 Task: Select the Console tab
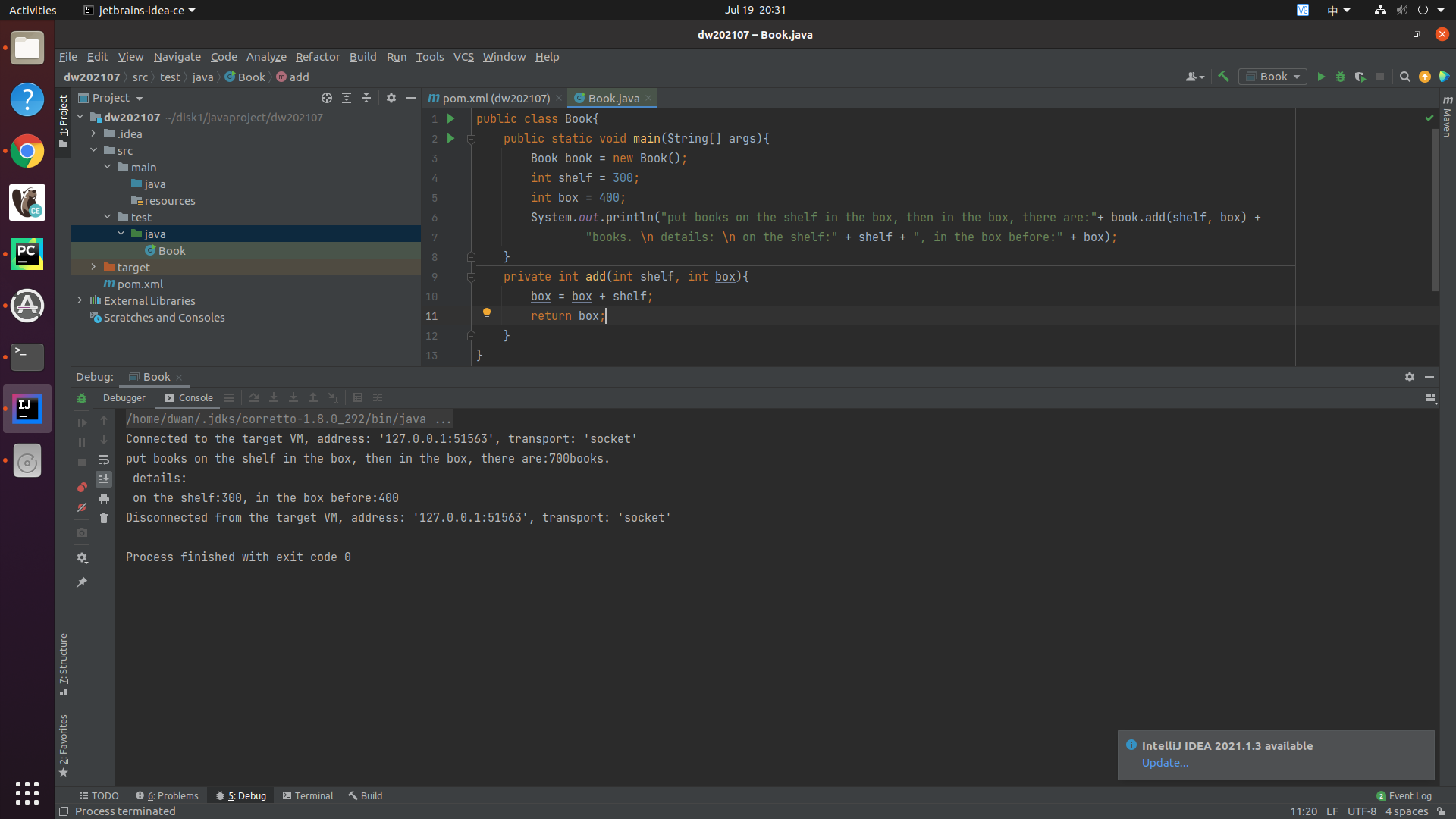[x=189, y=397]
